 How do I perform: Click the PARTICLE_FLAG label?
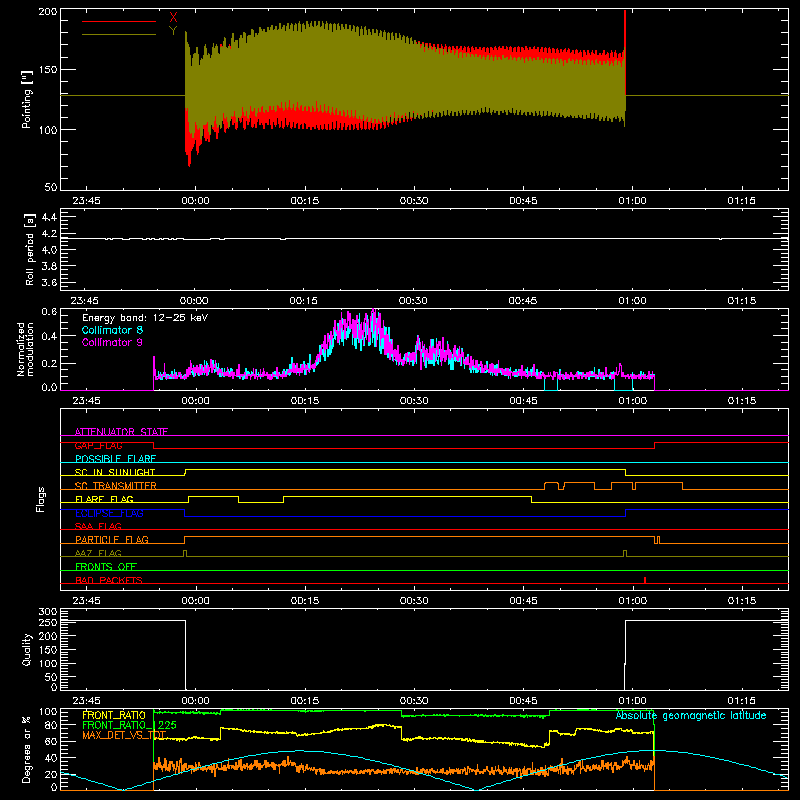[112, 539]
